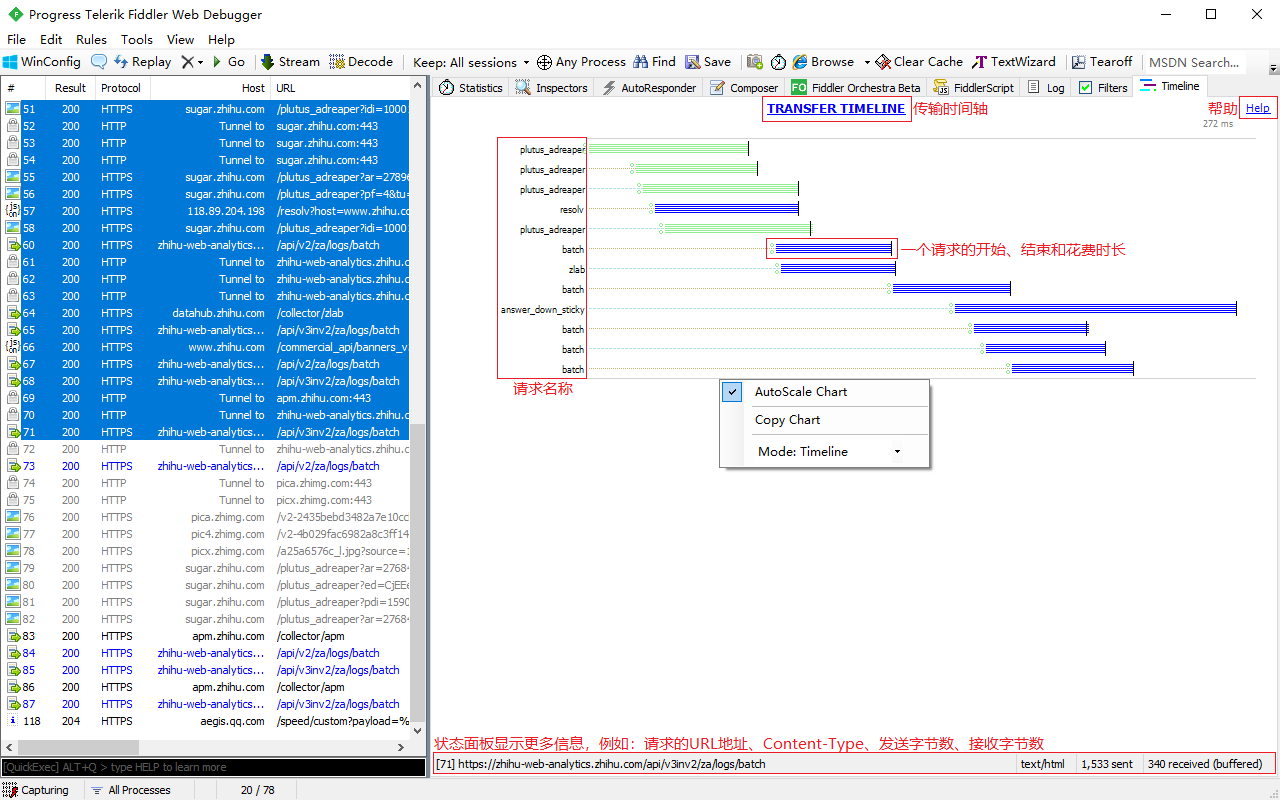Toggle Stream mode in toolbar
The width and height of the screenshot is (1280, 800).
point(290,62)
